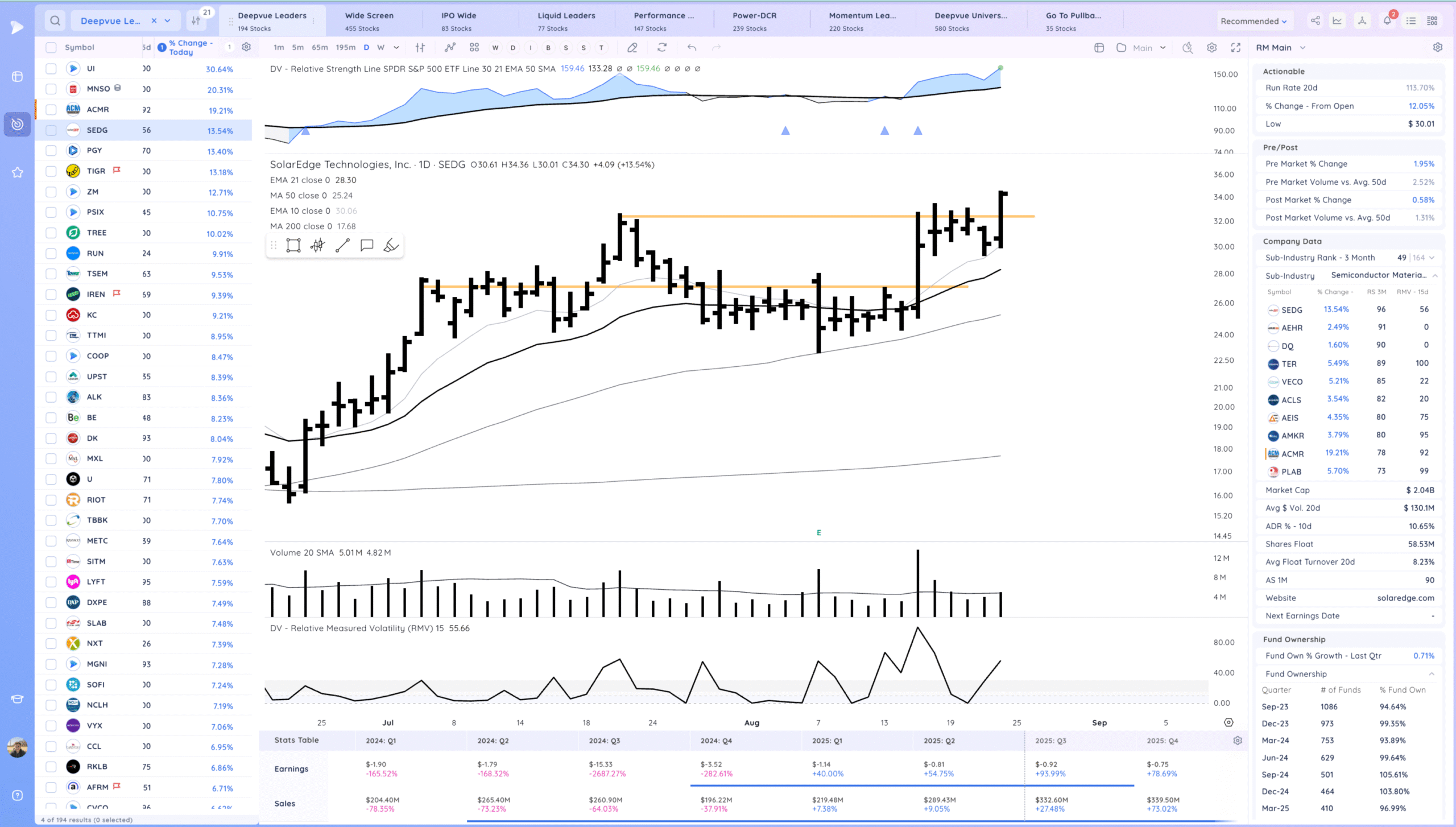This screenshot has height=827, width=1456.
Task: Switch to Wide Screen tab
Action: pyautogui.click(x=369, y=21)
